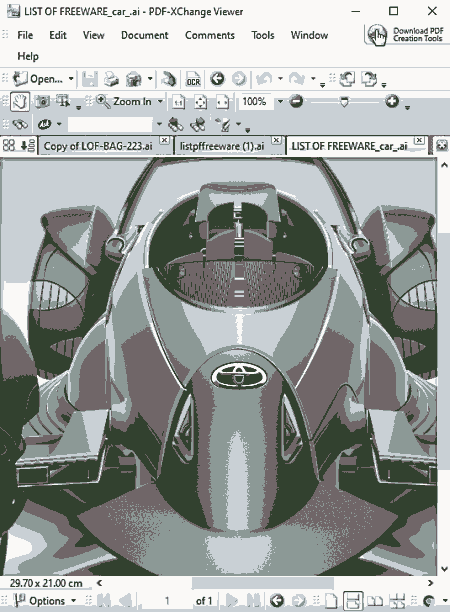This screenshot has width=450, height=612.
Task: Select Facing pages layout icon
Action: [375, 600]
